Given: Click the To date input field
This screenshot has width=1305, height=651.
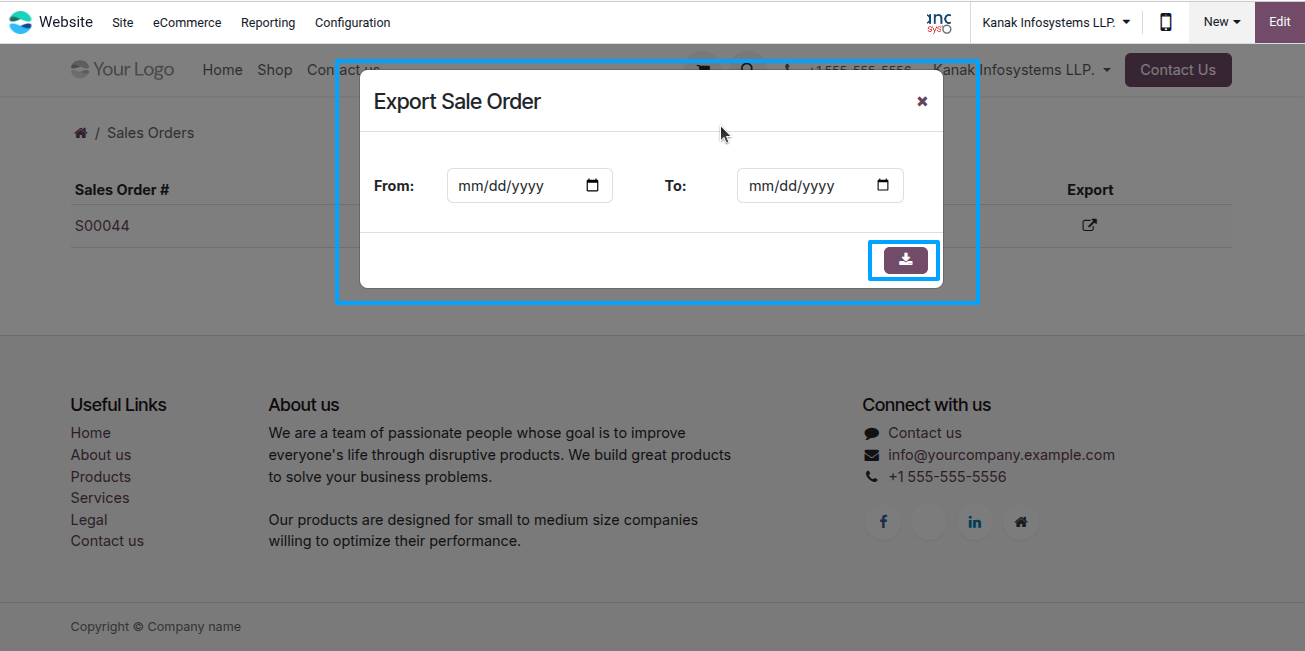Looking at the screenshot, I should pos(820,186).
